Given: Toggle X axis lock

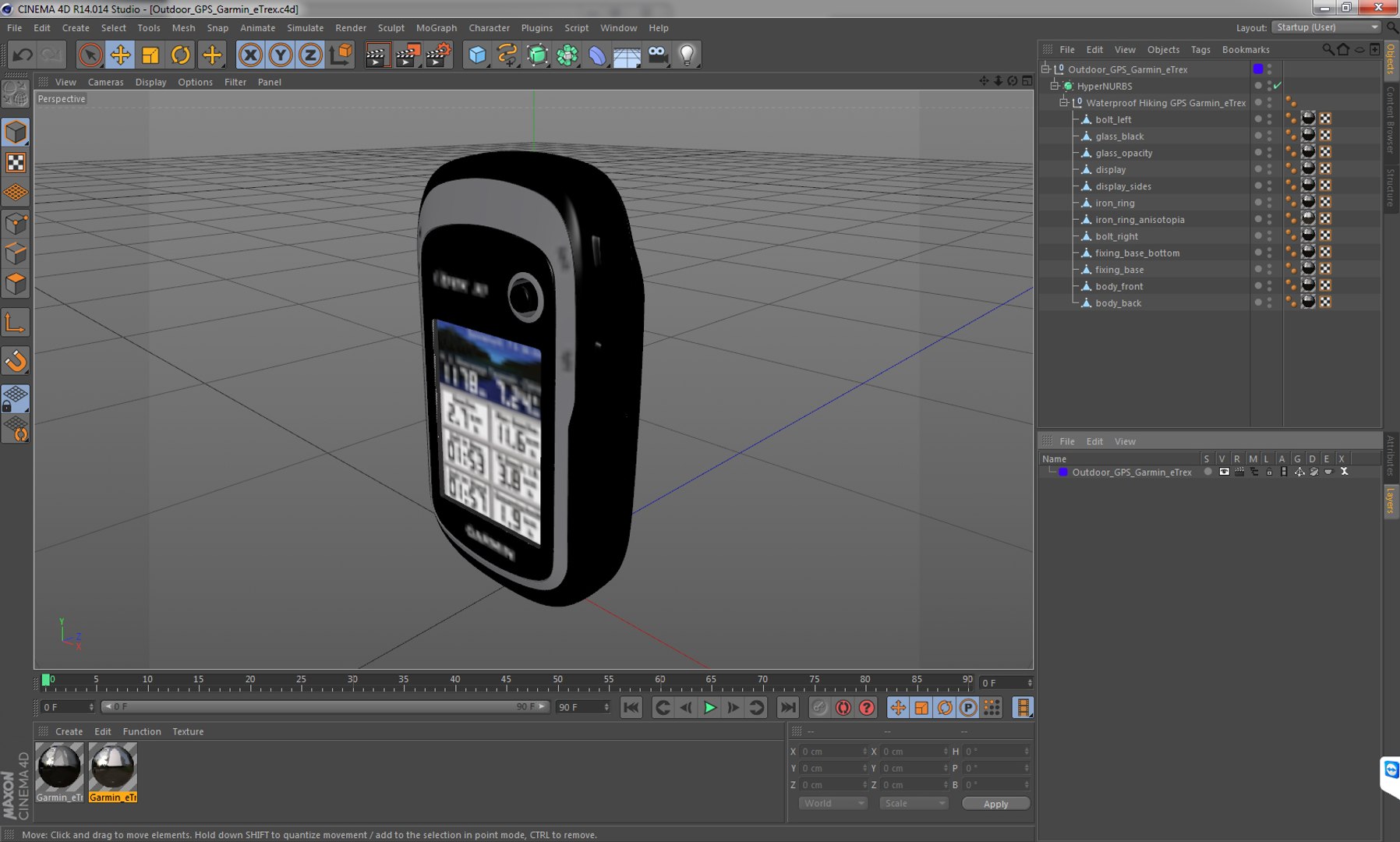Looking at the screenshot, I should [x=250, y=55].
